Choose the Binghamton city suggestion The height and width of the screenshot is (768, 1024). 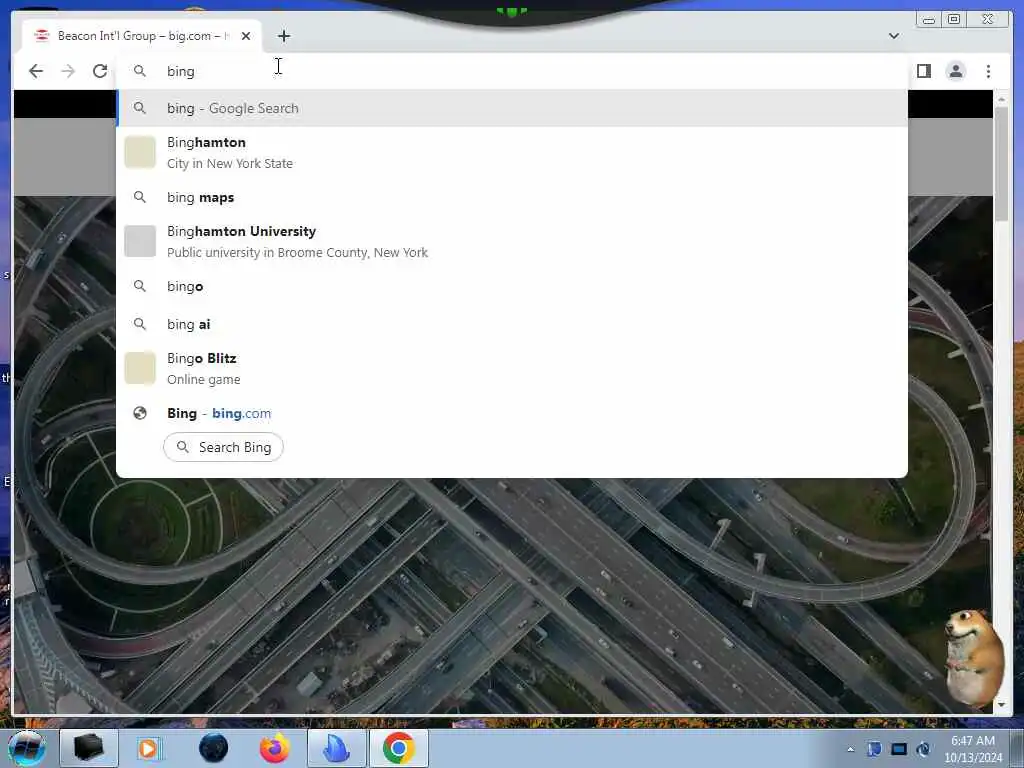coord(512,152)
